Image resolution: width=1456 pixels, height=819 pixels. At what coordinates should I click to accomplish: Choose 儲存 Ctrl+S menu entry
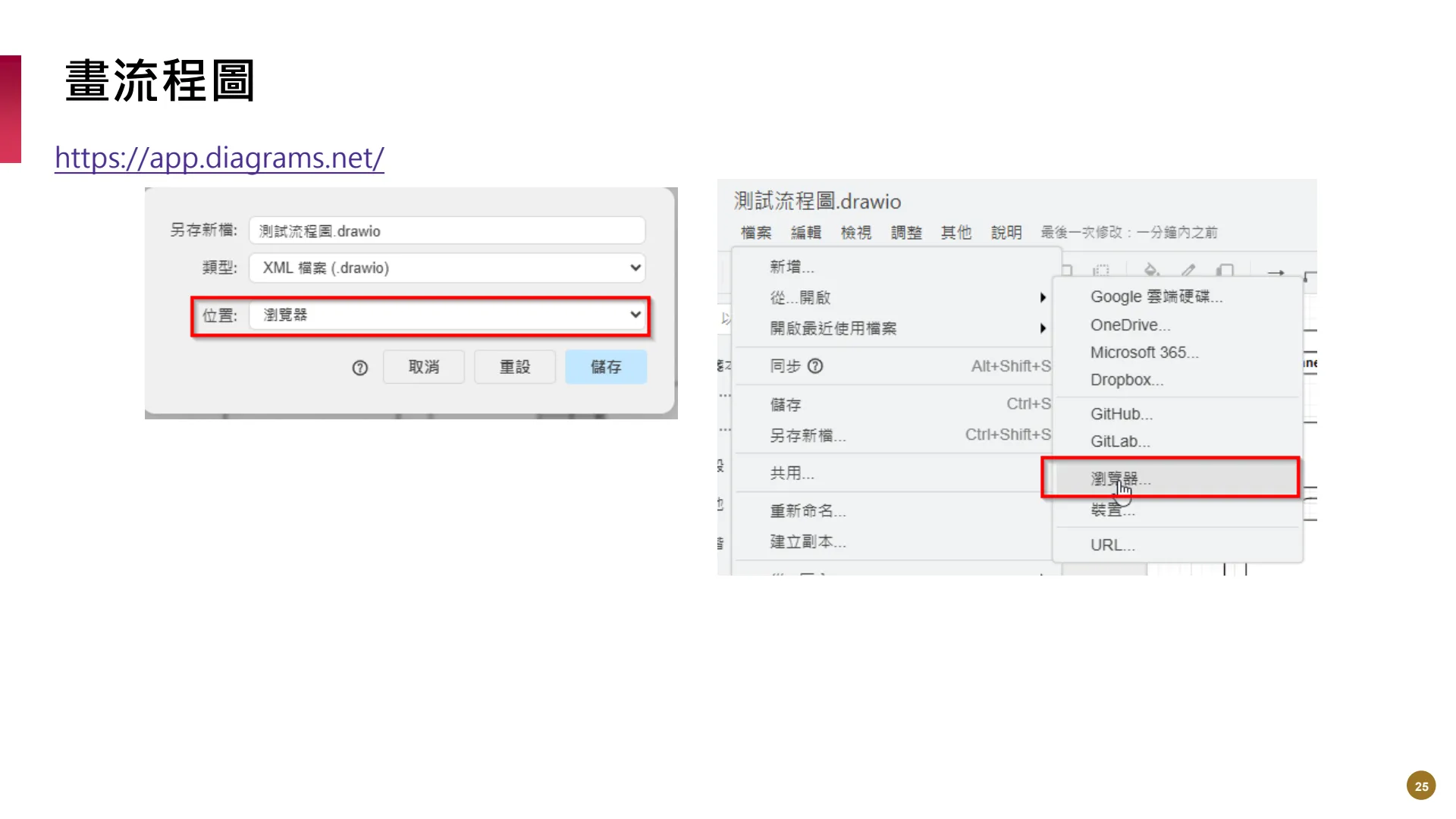(895, 404)
